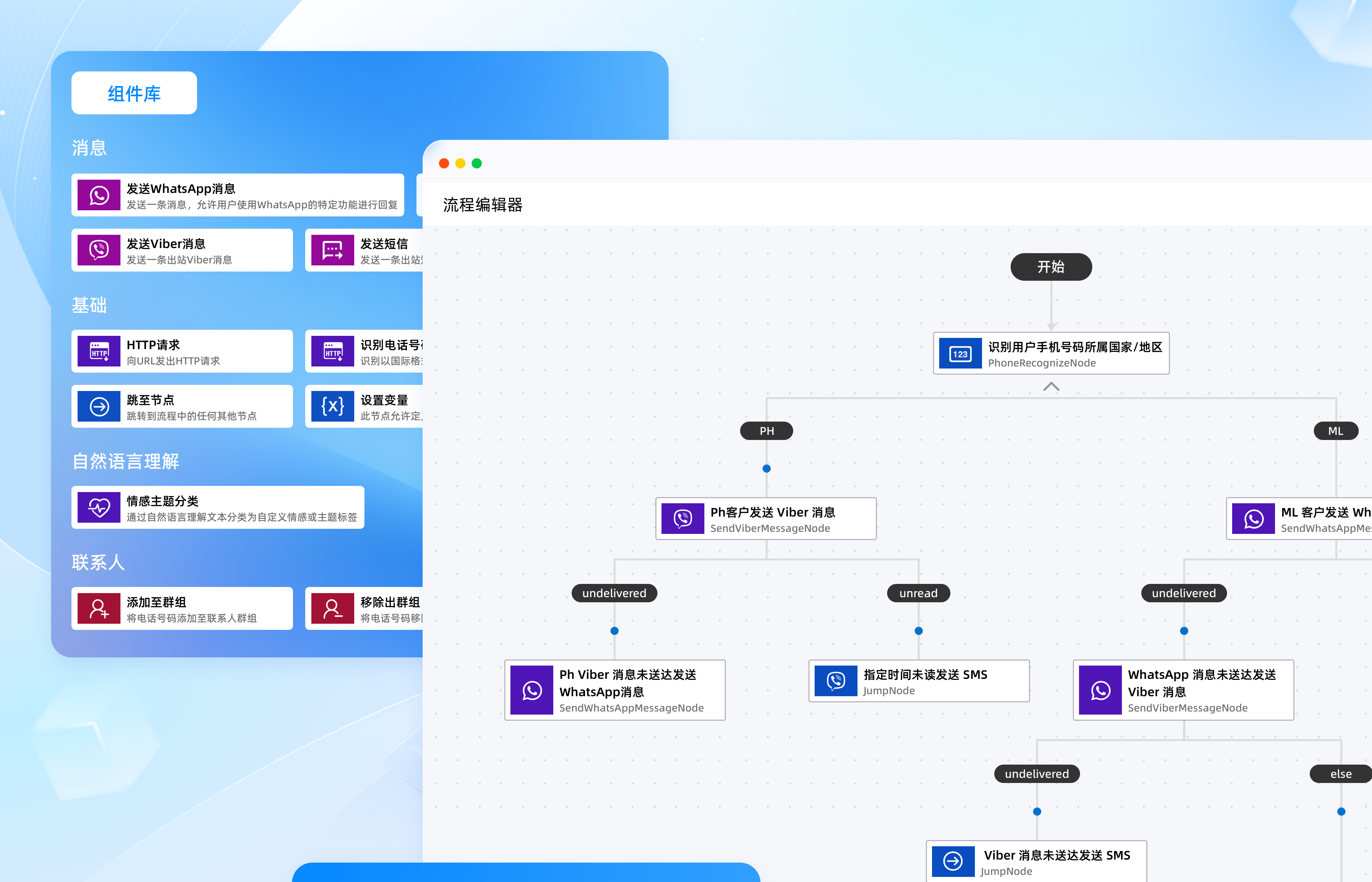The image size is (1372, 882).
Task: Click the HTTP请求 component icon
Action: pos(99,351)
